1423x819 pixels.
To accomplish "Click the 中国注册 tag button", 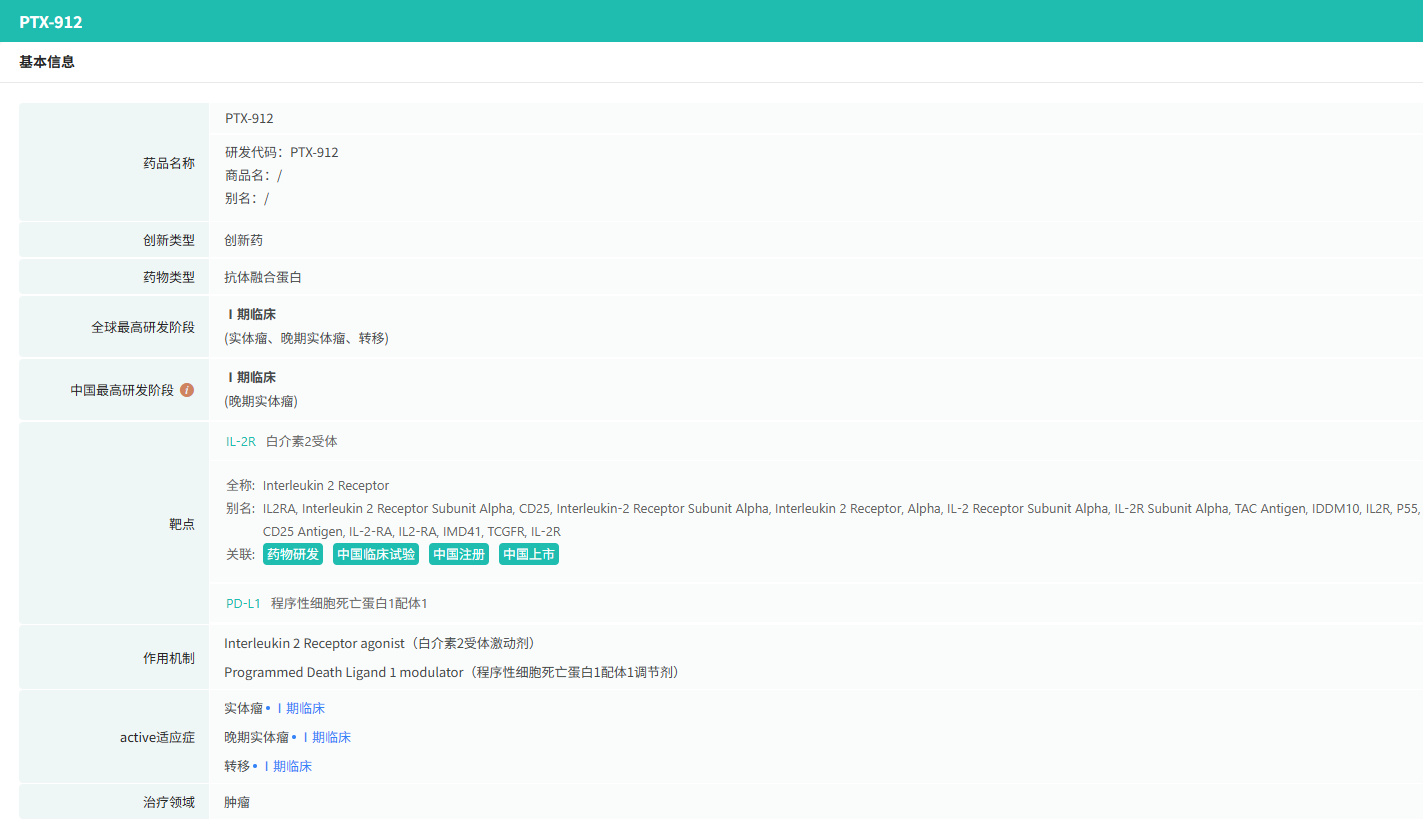I will [459, 554].
